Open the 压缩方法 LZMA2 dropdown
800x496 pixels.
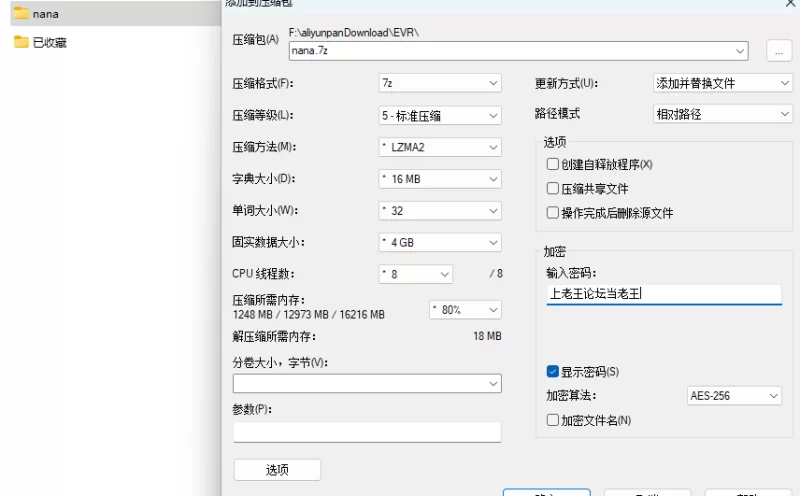click(439, 148)
